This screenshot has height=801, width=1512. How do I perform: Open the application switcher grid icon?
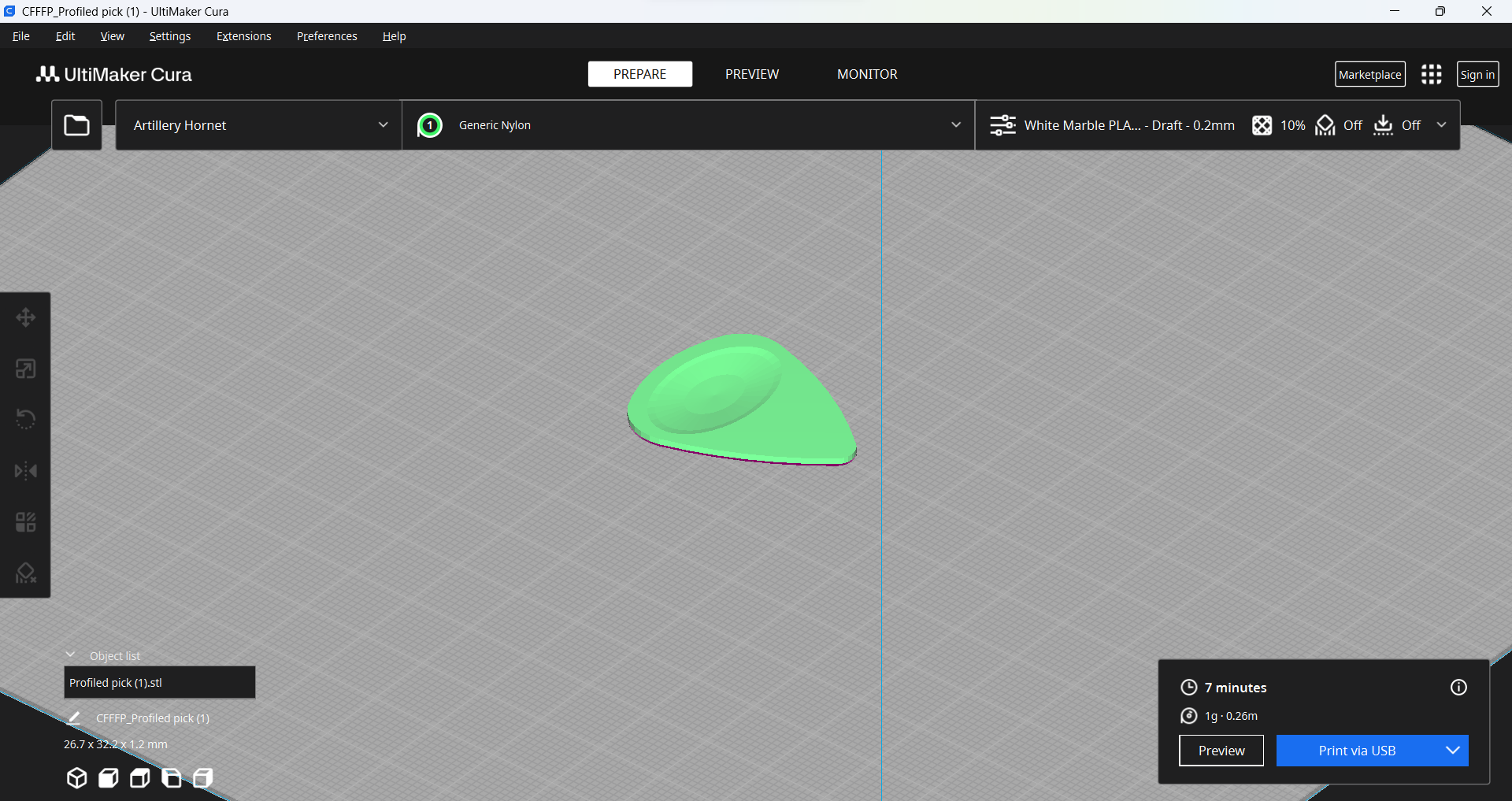click(x=1431, y=74)
